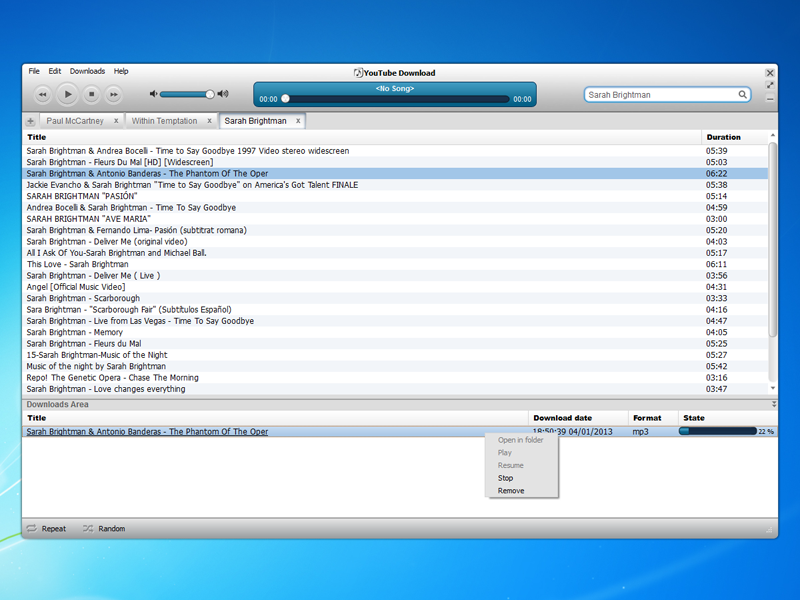The image size is (800, 600).
Task: Click the song progress seek bar
Action: [x=395, y=99]
